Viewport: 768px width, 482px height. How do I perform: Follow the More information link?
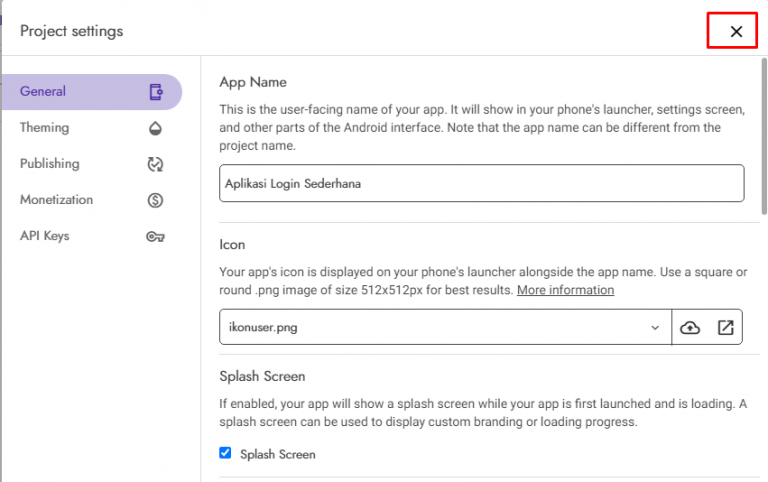565,290
